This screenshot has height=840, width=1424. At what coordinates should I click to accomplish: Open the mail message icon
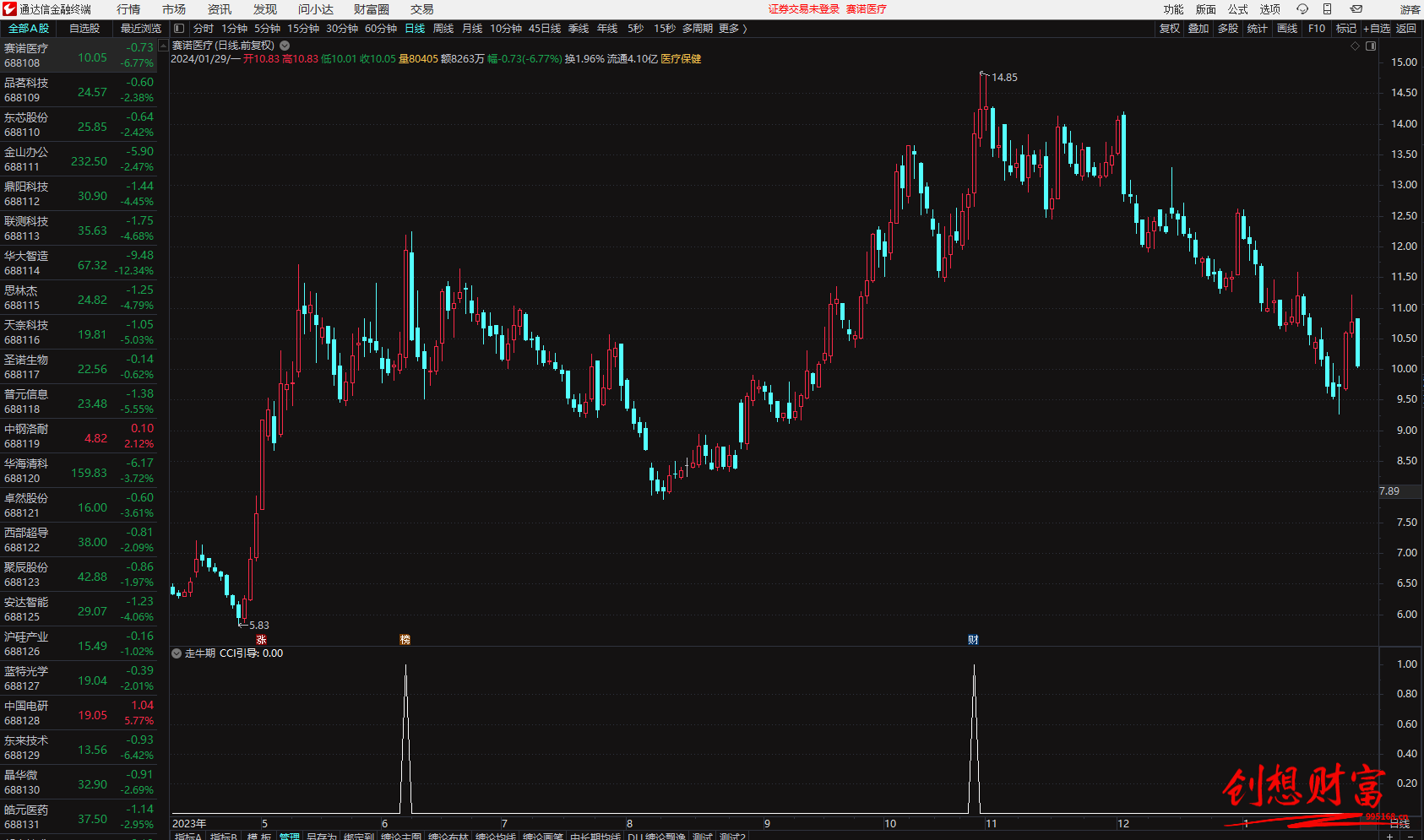(x=1356, y=9)
